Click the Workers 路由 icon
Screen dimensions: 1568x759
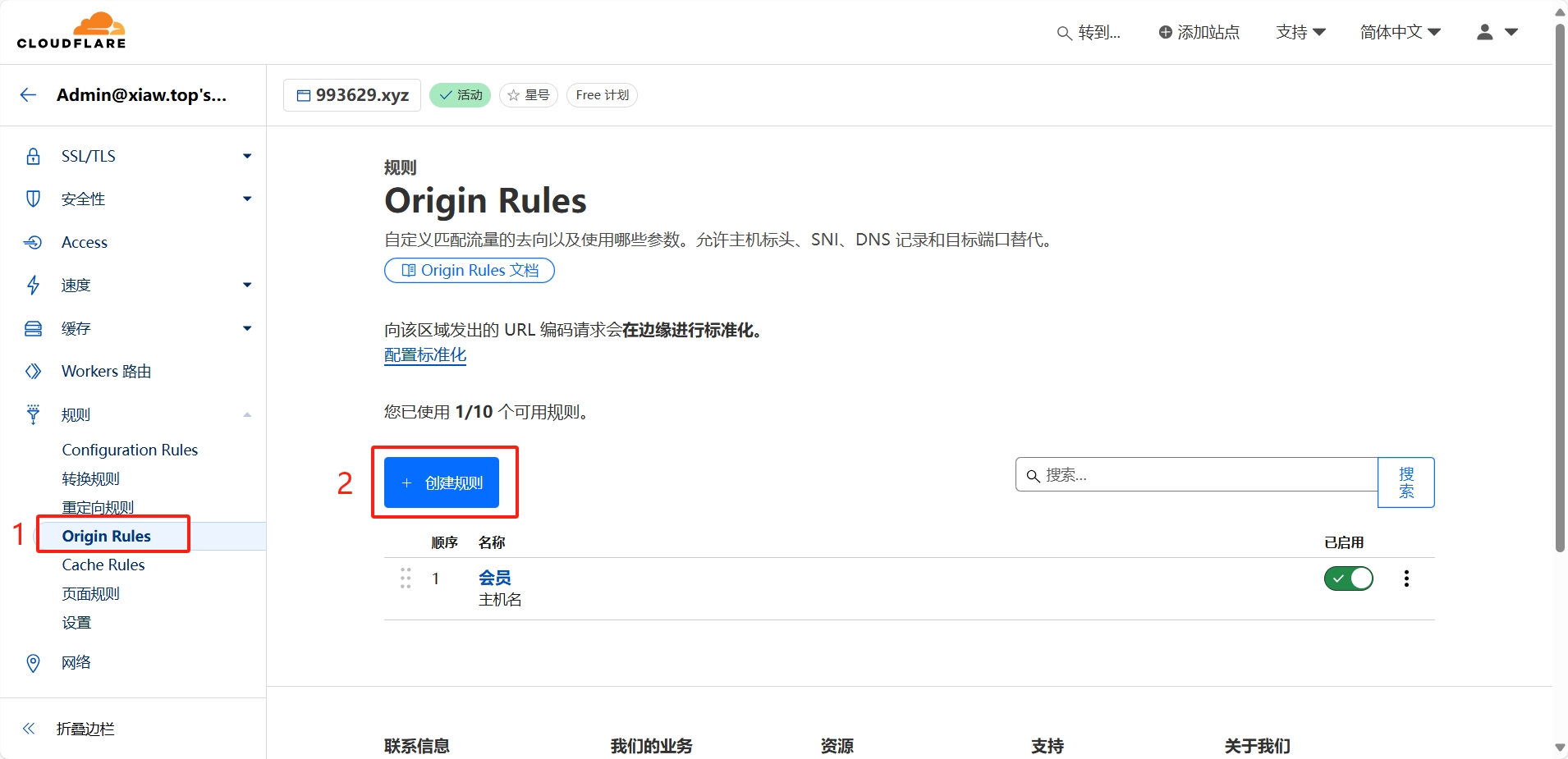click(33, 371)
